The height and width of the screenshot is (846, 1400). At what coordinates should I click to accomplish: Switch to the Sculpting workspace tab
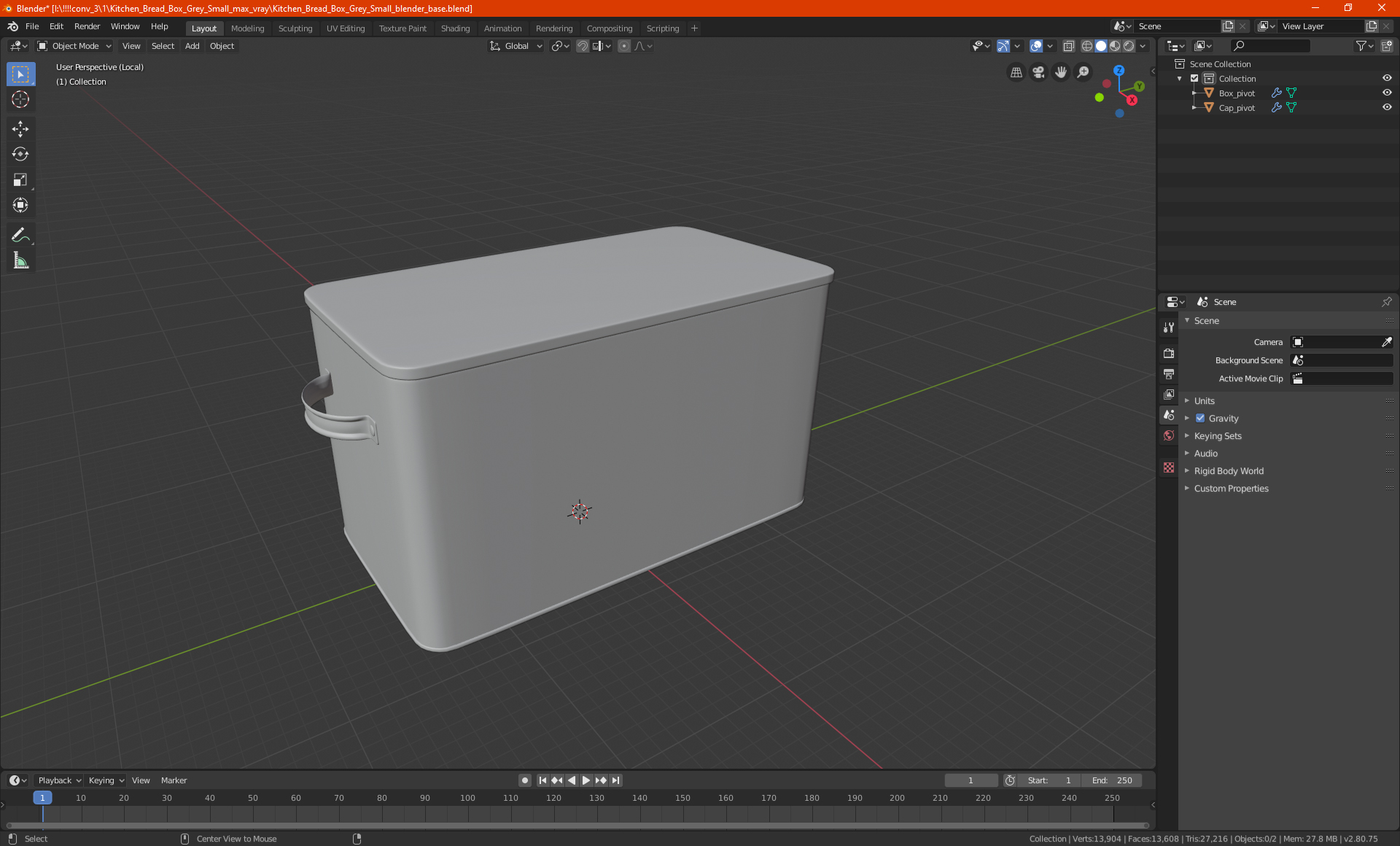(295, 28)
